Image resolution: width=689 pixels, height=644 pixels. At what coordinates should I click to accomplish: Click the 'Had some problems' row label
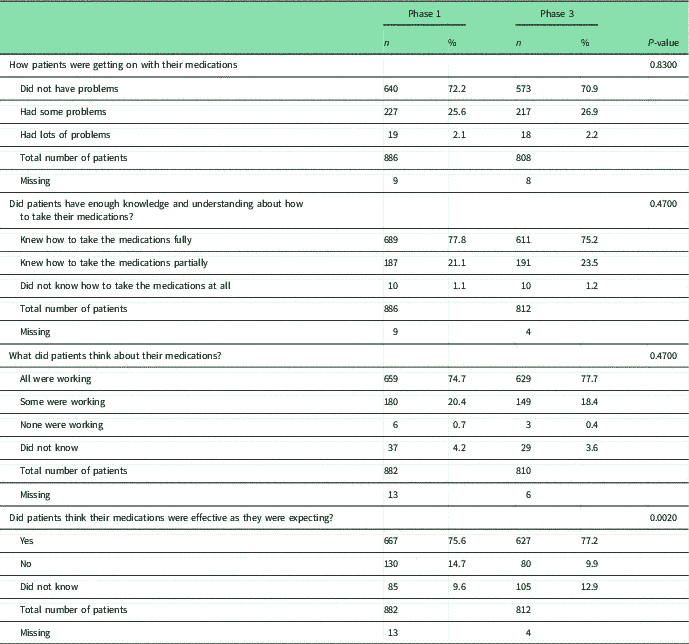(63, 111)
